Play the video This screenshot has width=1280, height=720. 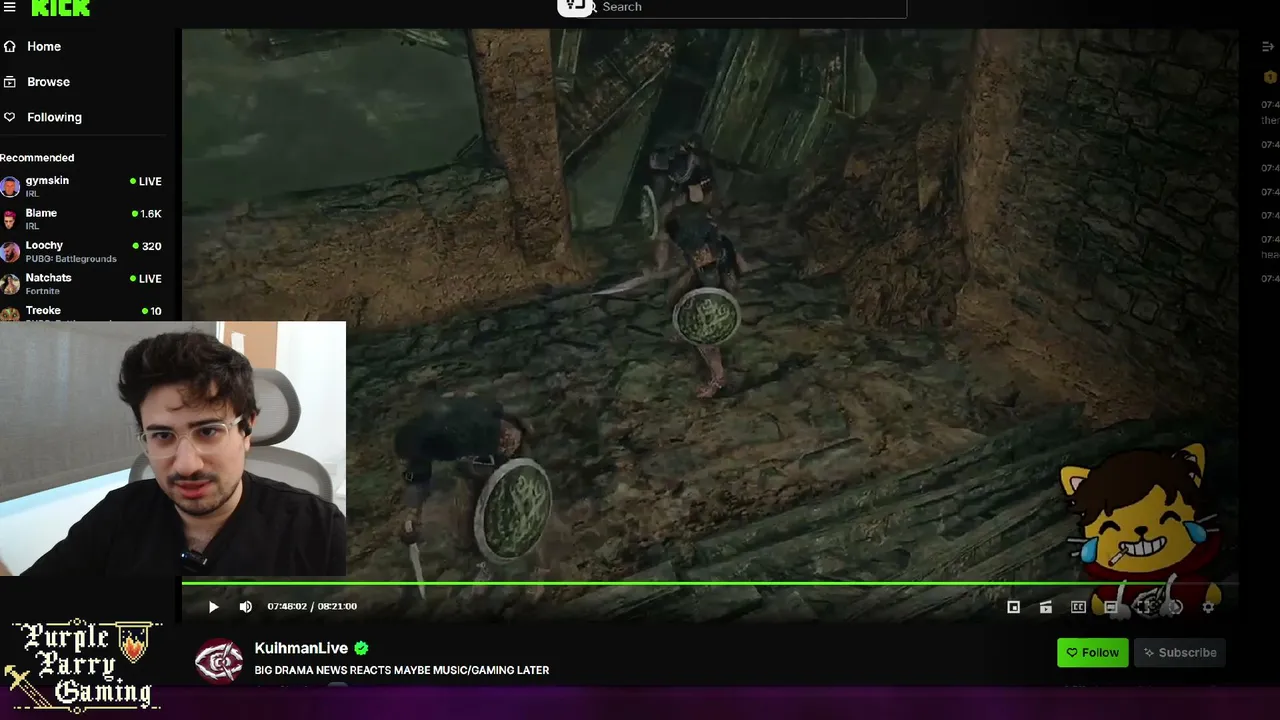pyautogui.click(x=213, y=606)
